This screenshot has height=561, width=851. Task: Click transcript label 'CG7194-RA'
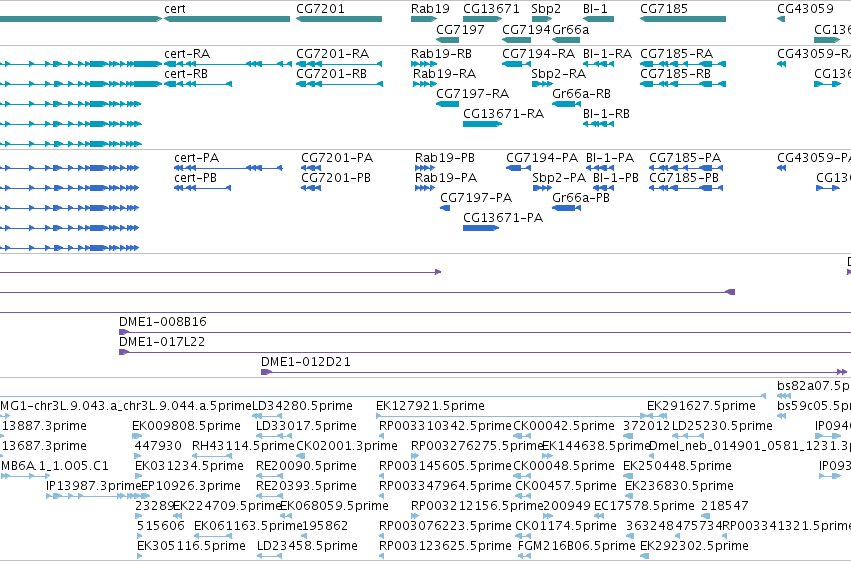(x=538, y=54)
